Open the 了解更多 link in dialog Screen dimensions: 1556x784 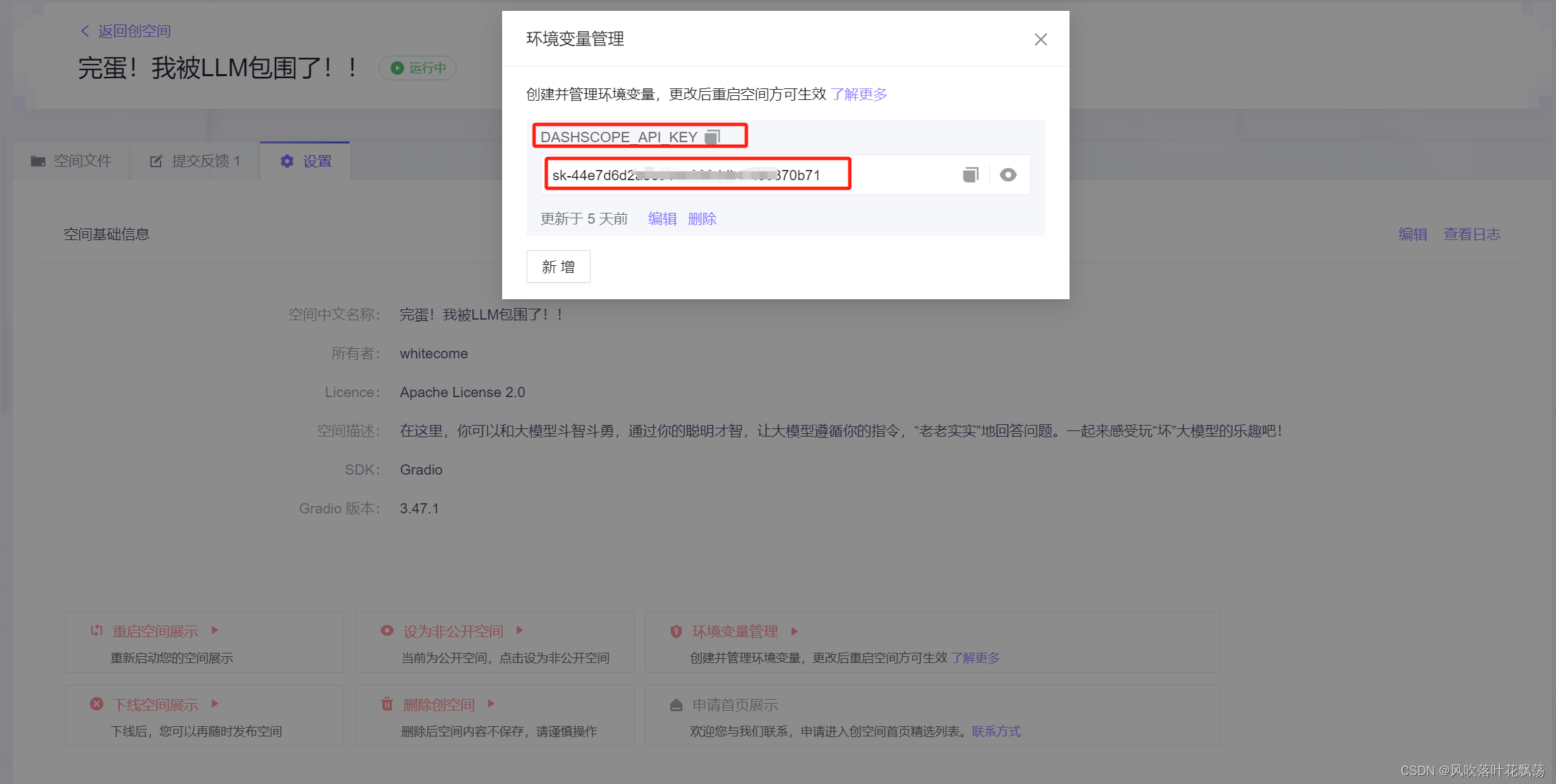point(859,95)
